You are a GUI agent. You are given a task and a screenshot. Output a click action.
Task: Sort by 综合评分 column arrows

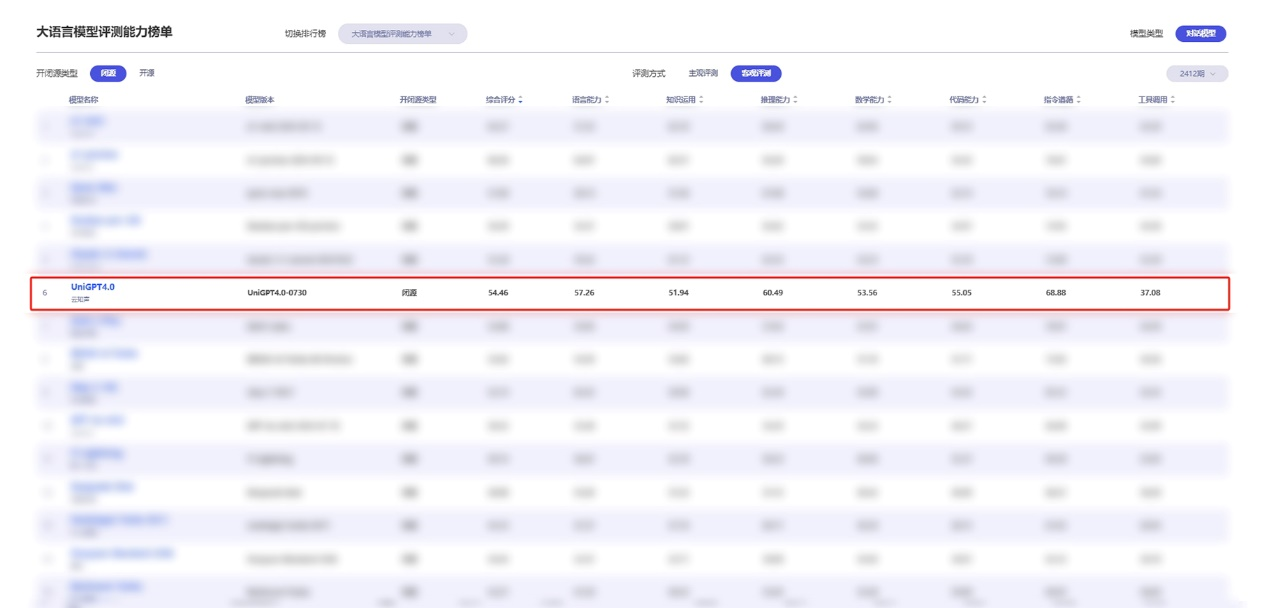point(521,100)
